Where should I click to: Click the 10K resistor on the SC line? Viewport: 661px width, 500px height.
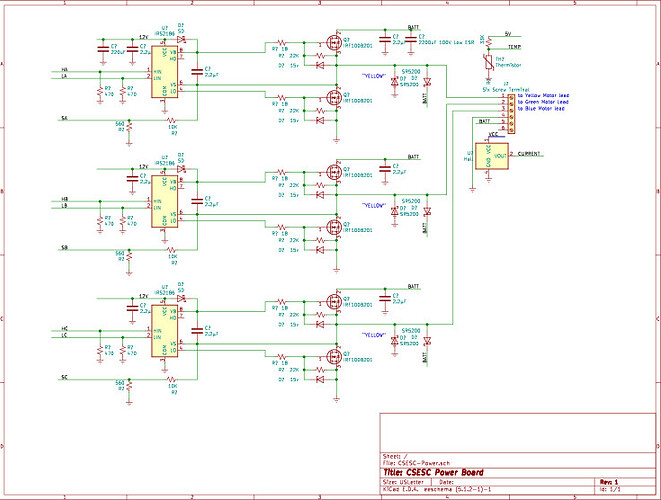[x=171, y=379]
